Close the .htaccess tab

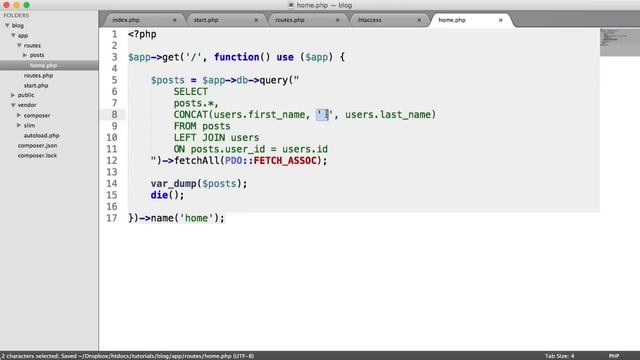click(419, 20)
